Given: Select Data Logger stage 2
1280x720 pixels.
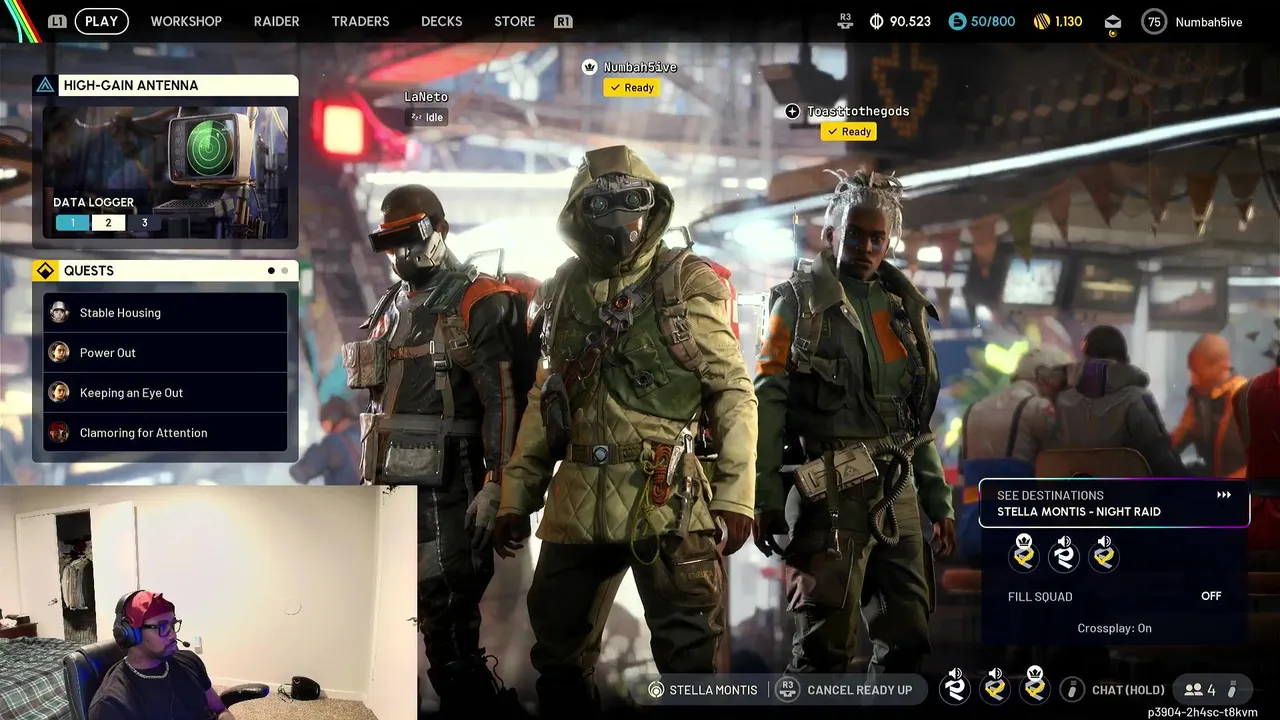Looking at the screenshot, I should [108, 223].
